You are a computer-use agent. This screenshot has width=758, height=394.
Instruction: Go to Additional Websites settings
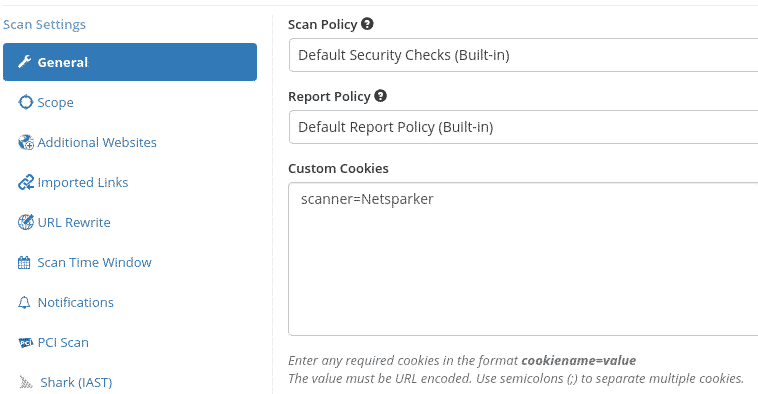pos(97,143)
